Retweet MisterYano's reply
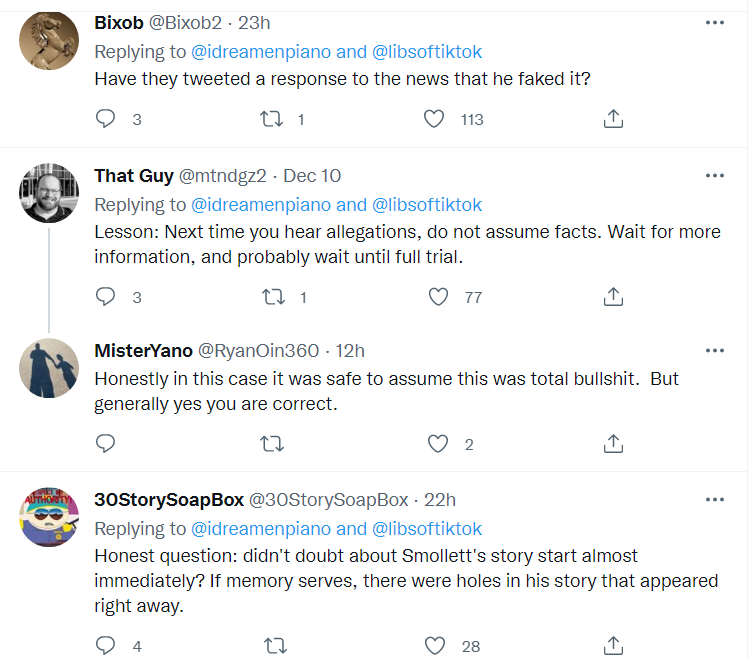The width and height of the screenshot is (749, 660). pos(271,443)
